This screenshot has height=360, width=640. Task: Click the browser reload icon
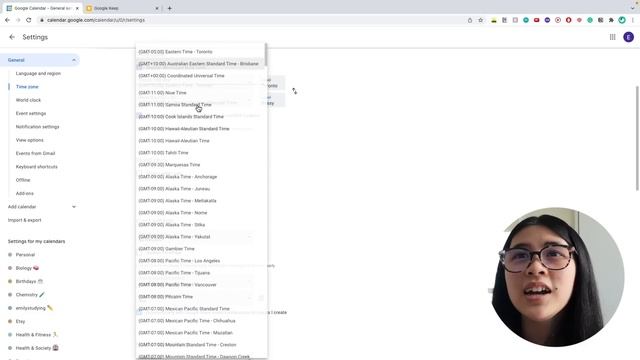coord(29,20)
